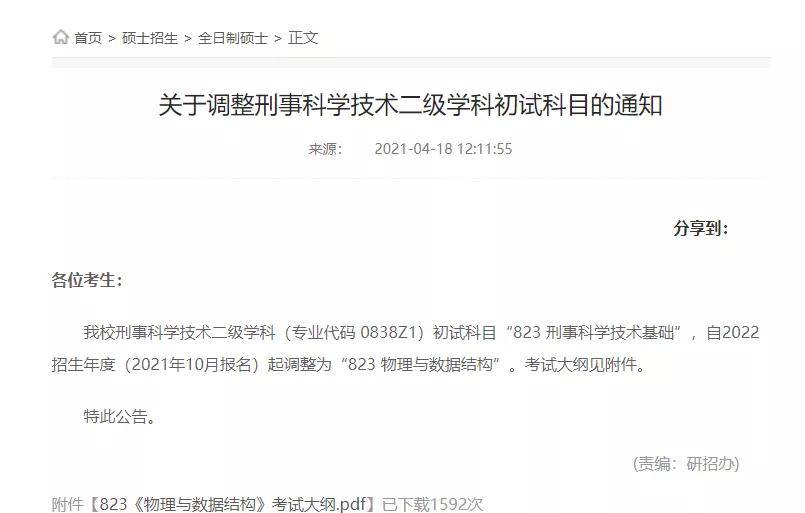This screenshot has height=513, width=805.
Task: Open 全日制硕士 breadcrumb link
Action: (x=233, y=38)
